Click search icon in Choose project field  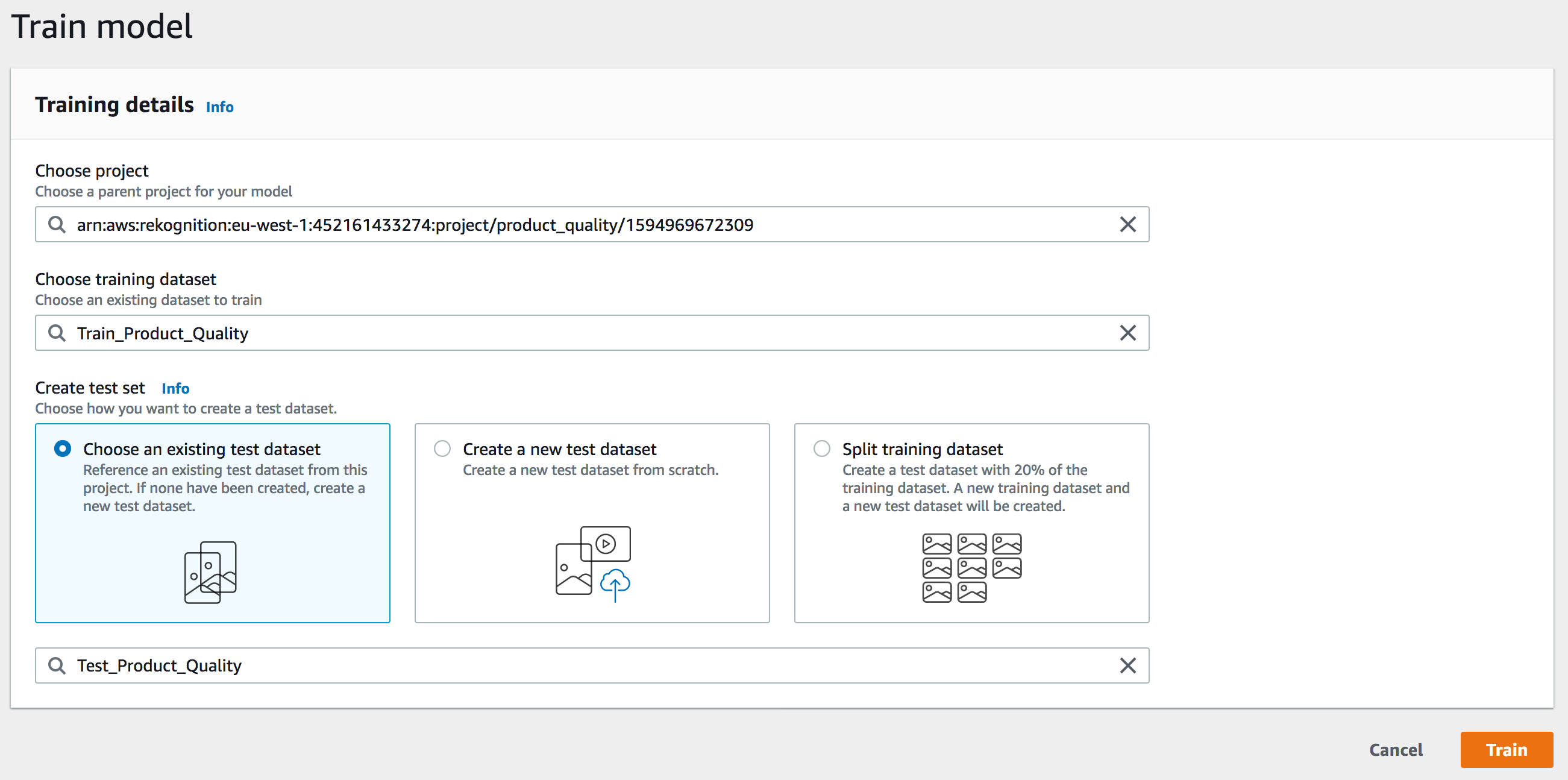(x=57, y=225)
